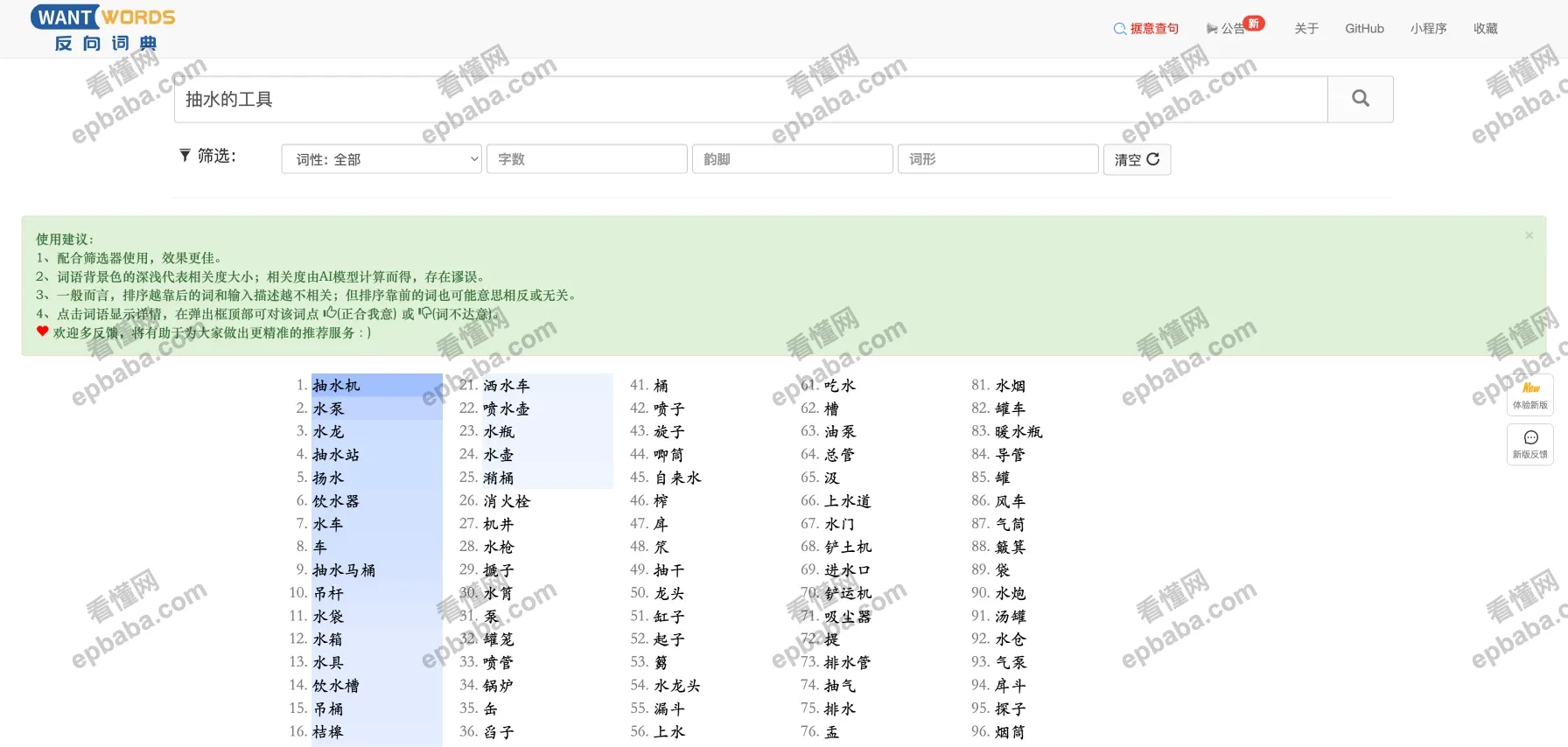
Task: Click the 韵脚 rhyme filter field
Action: coord(793,159)
